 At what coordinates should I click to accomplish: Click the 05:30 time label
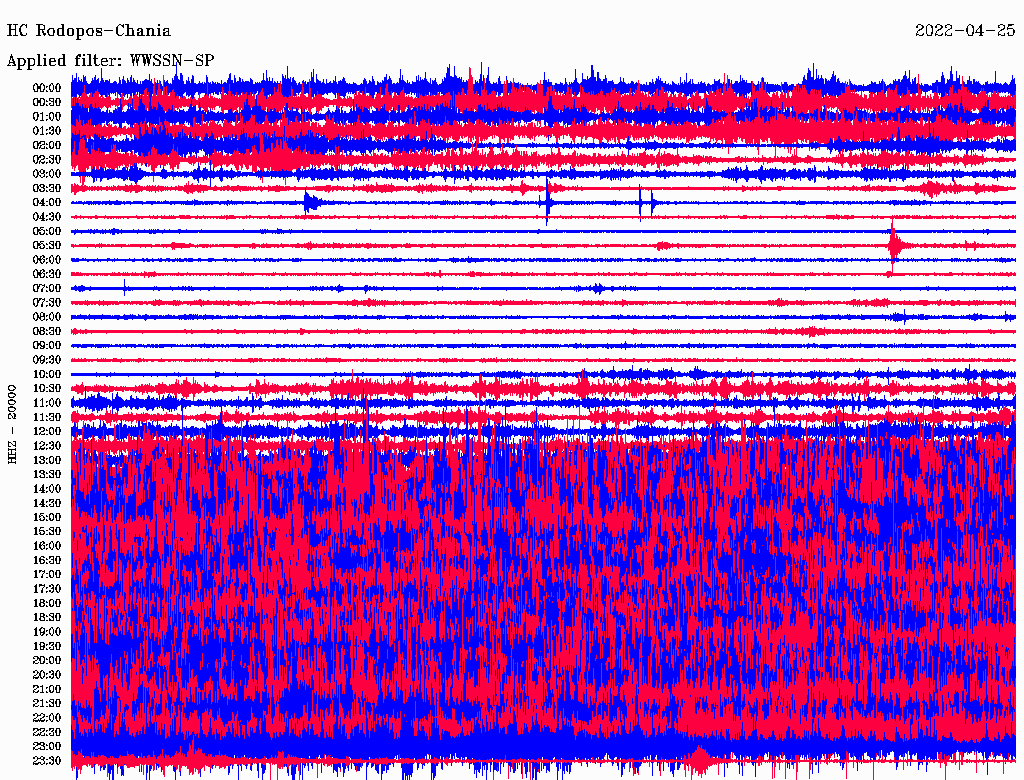(47, 245)
